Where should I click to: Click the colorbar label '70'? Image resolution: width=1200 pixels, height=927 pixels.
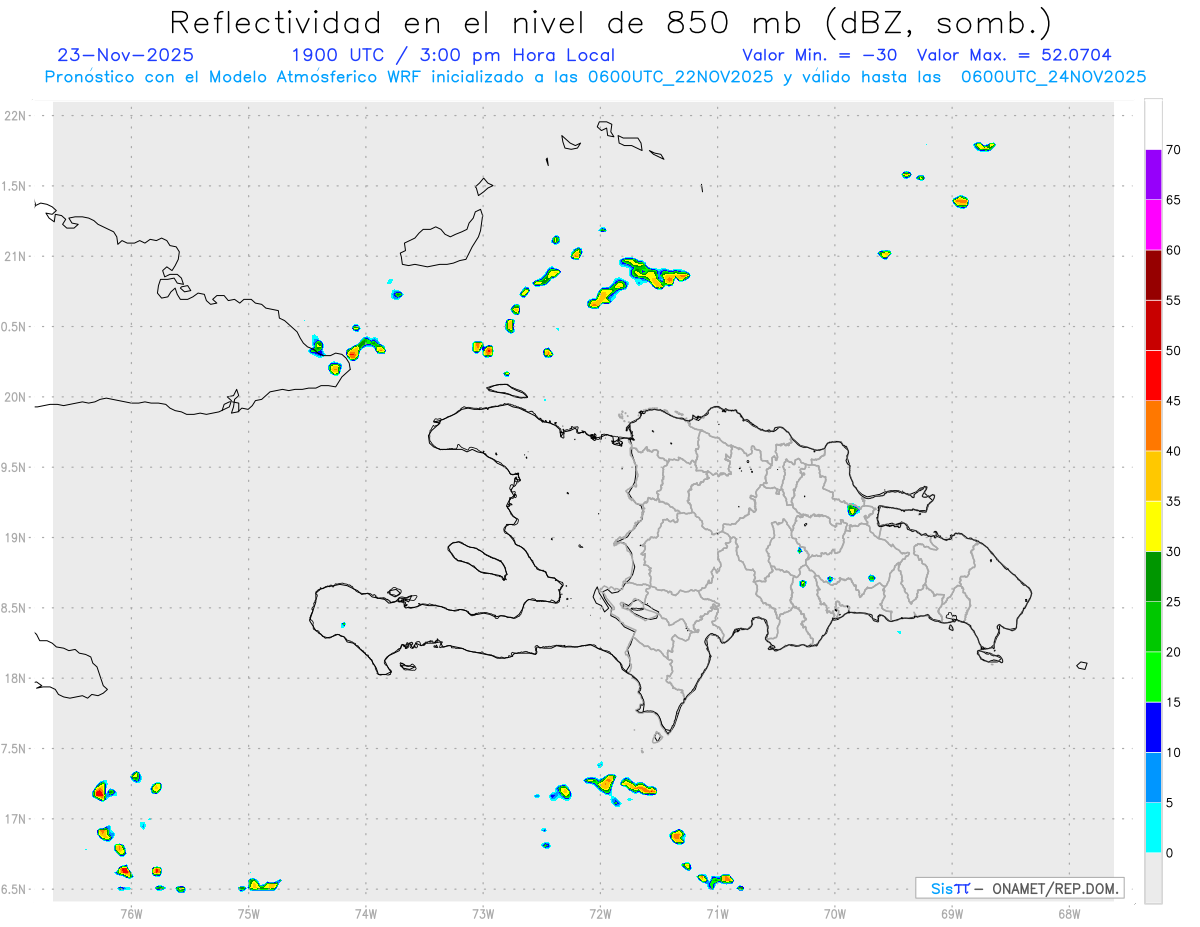tap(1173, 150)
